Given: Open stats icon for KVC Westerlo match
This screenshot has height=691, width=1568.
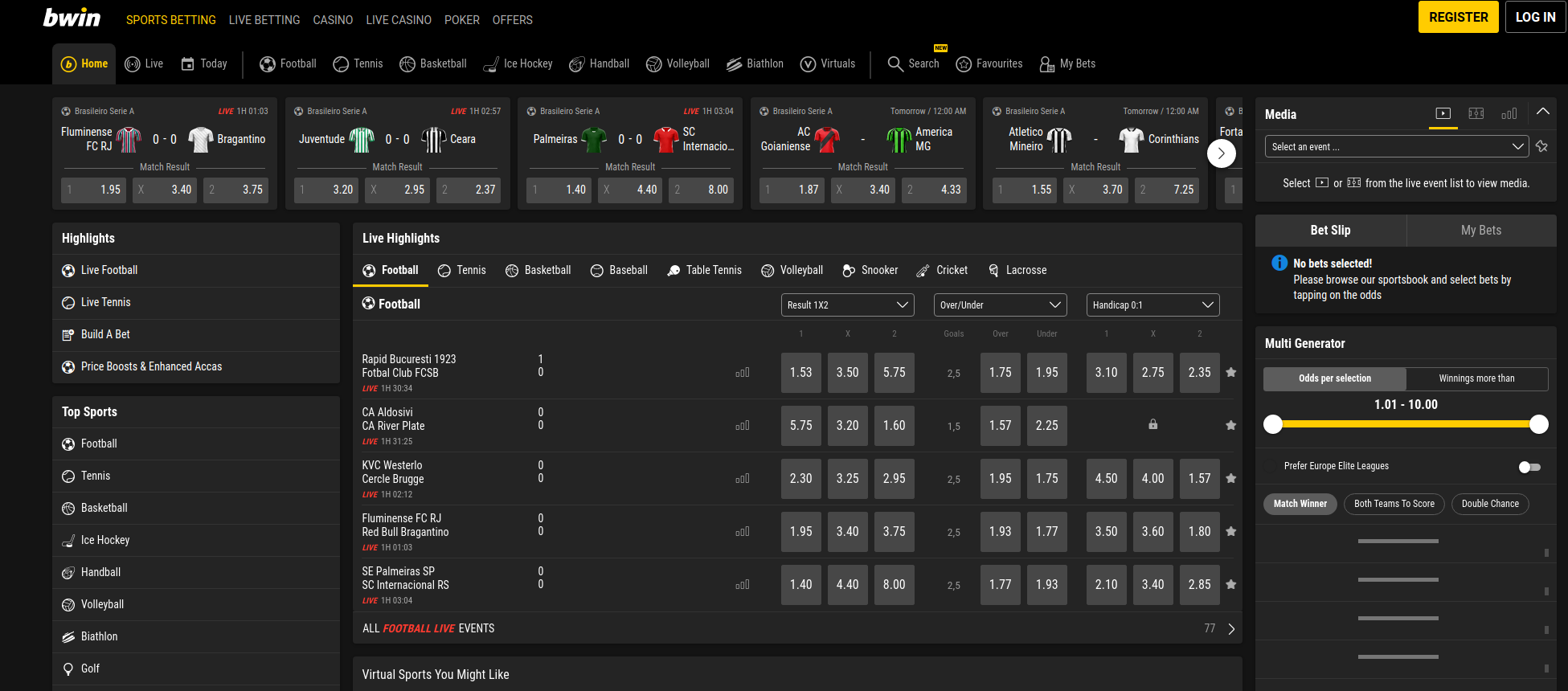Looking at the screenshot, I should tap(742, 479).
